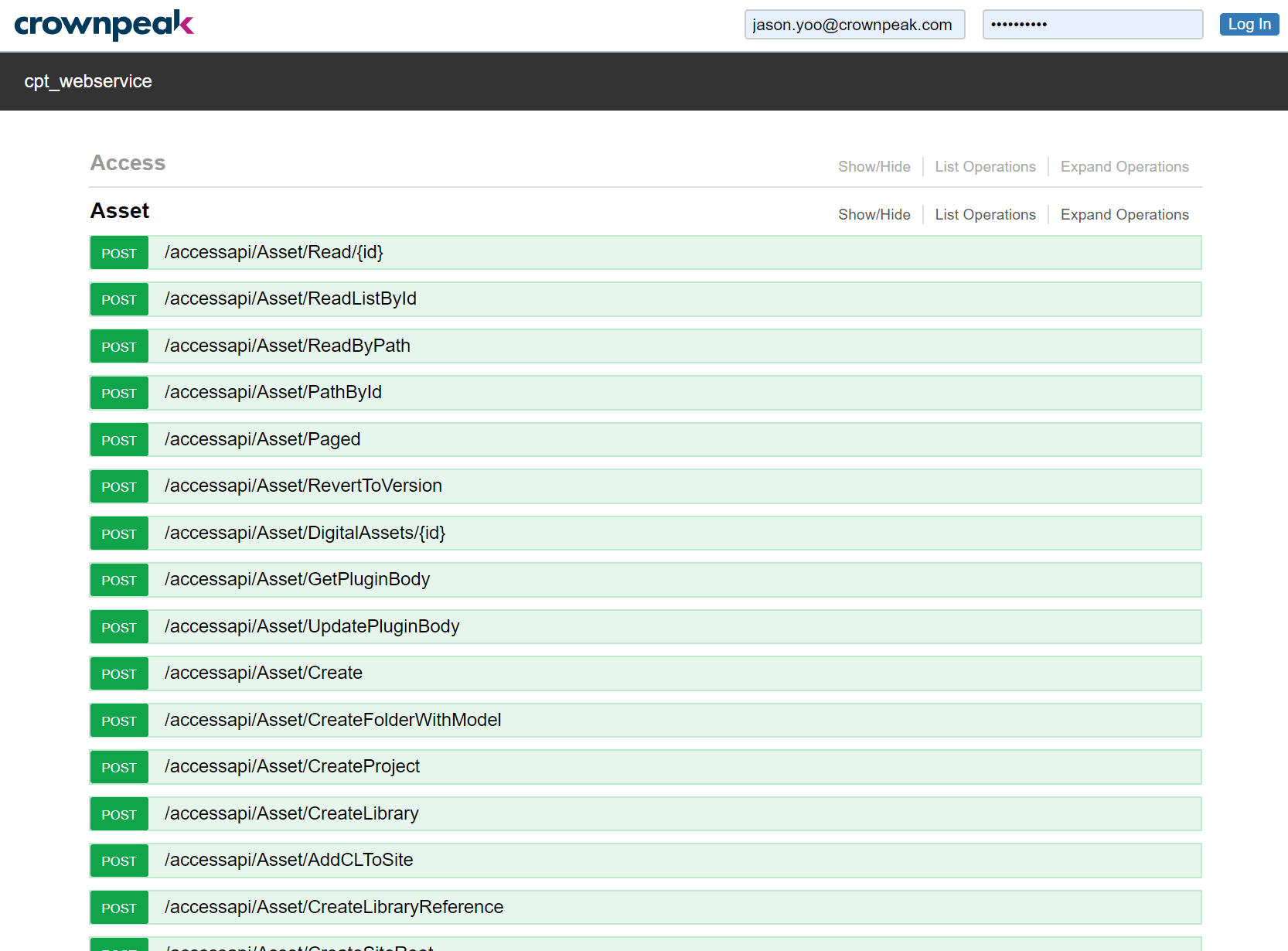Toggle Show/Hide for the Asset section
This screenshot has width=1288, height=951.
pyautogui.click(x=874, y=215)
